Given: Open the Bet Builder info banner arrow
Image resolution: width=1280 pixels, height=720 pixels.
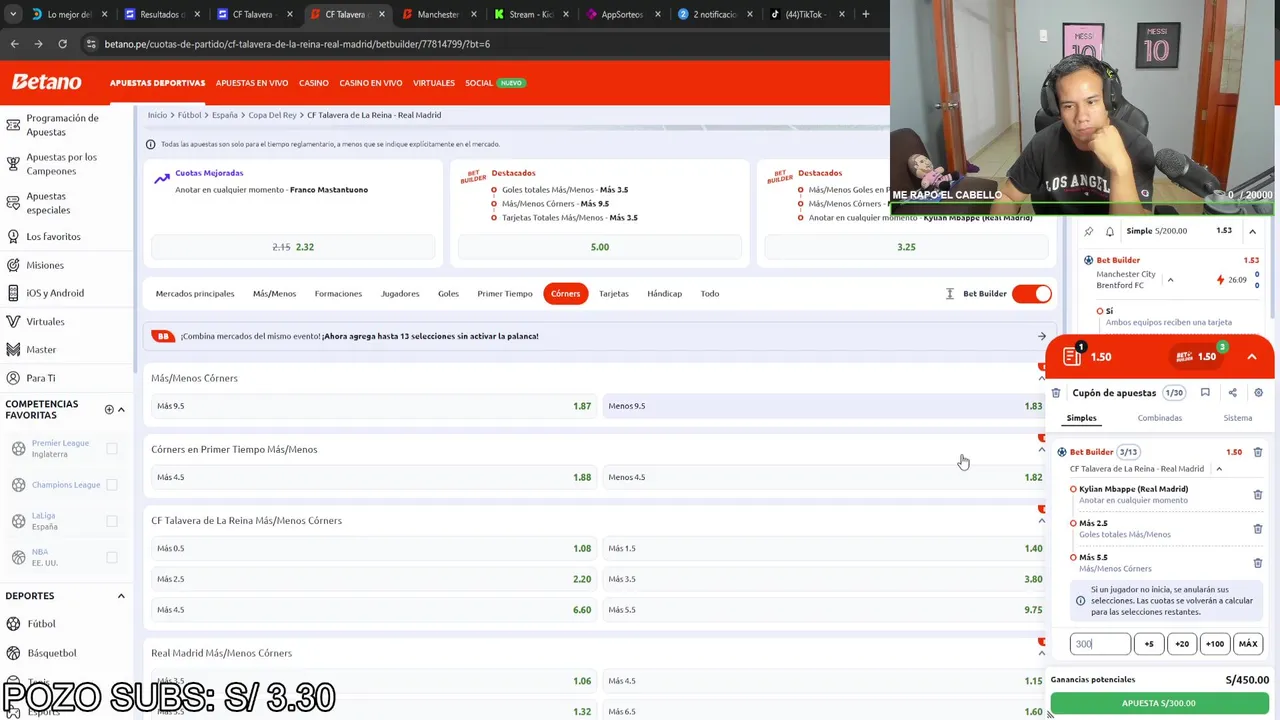Looking at the screenshot, I should pos(1041,337).
